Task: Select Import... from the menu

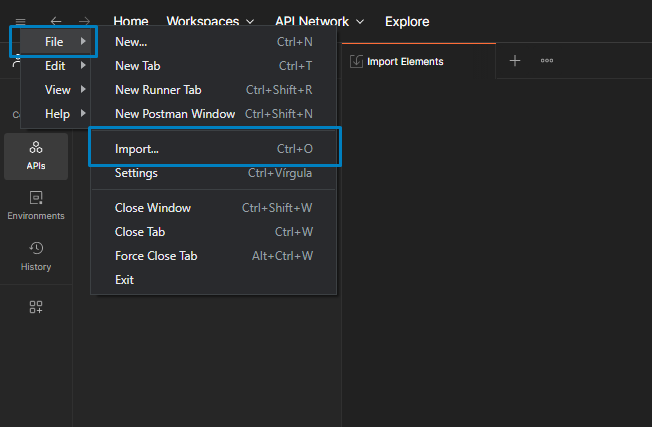Action: [x=213, y=149]
